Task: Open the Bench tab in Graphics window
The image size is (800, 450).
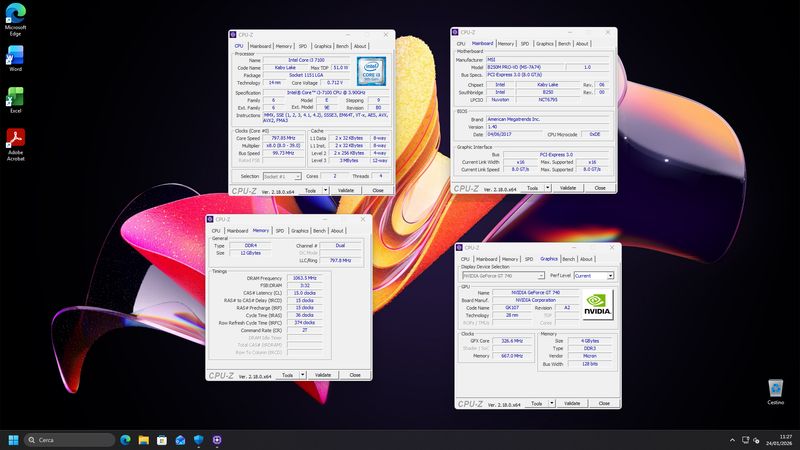Action: coord(568,259)
